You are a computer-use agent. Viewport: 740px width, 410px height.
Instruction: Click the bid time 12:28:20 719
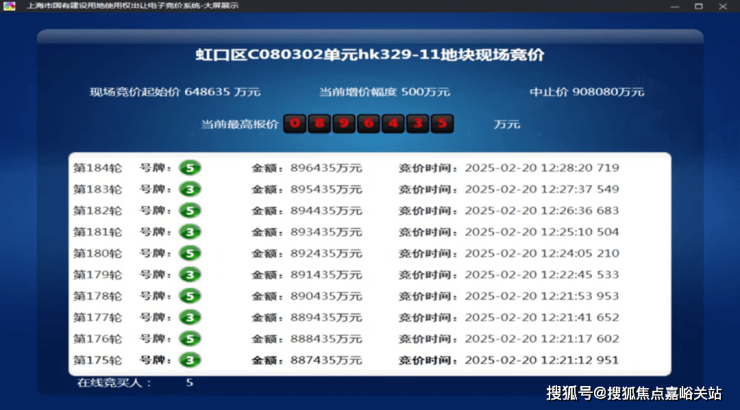(x=580, y=168)
